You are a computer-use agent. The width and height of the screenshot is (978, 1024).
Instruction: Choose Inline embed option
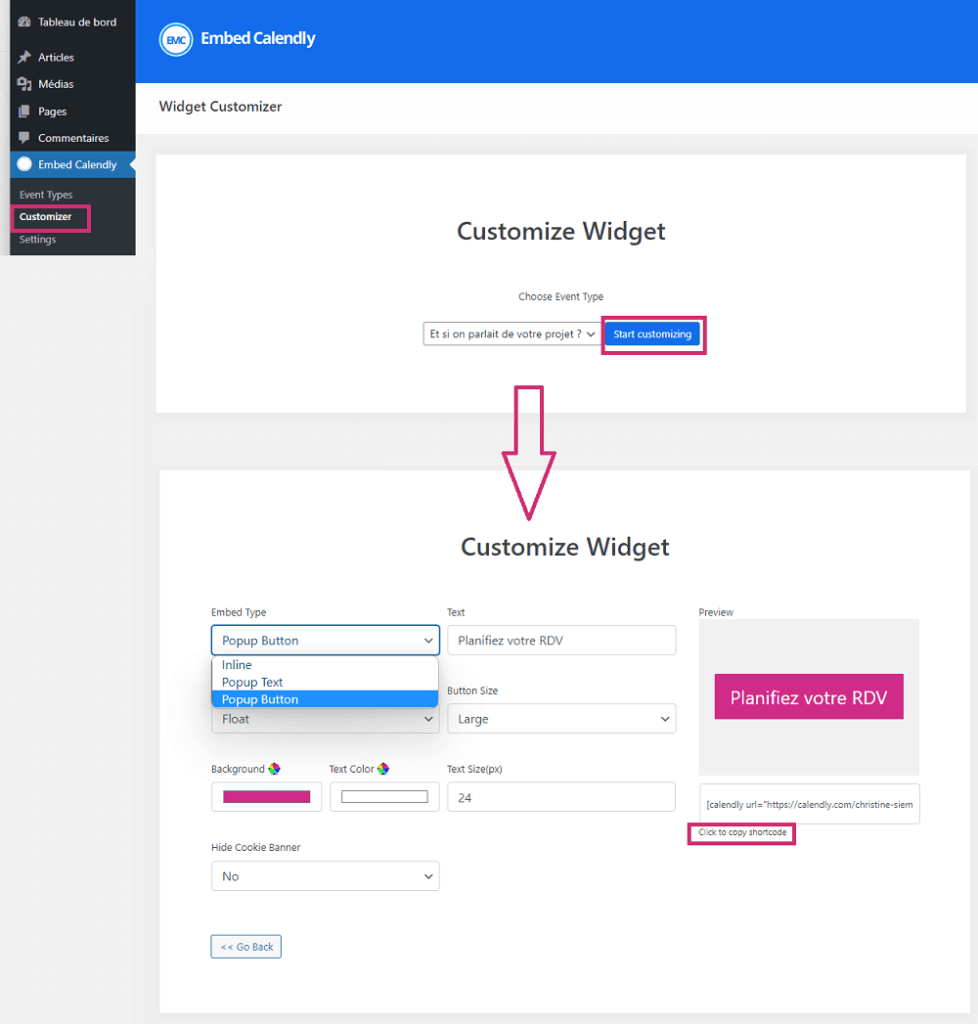point(324,665)
